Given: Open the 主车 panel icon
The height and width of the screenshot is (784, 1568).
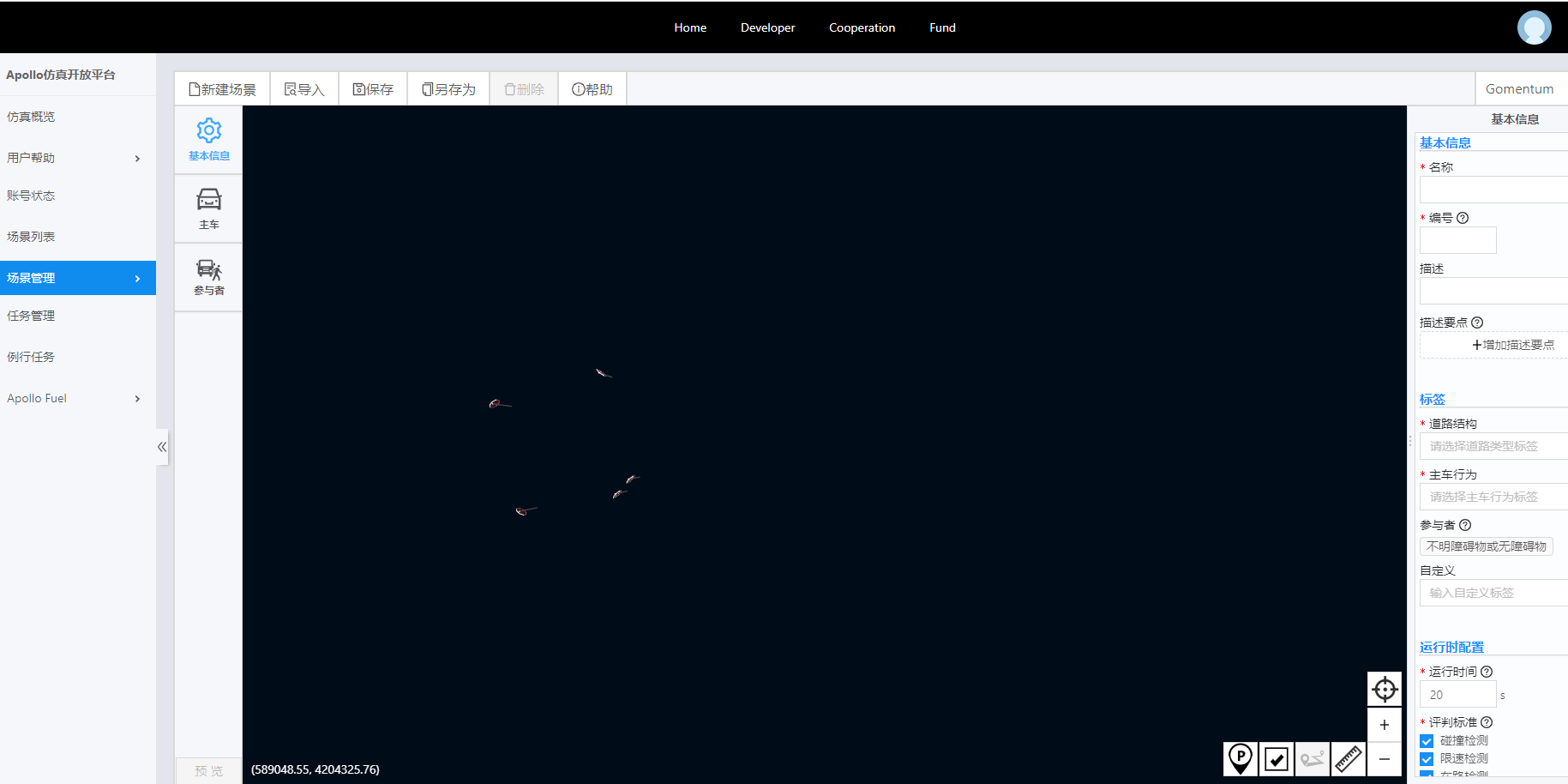Looking at the screenshot, I should coord(207,208).
